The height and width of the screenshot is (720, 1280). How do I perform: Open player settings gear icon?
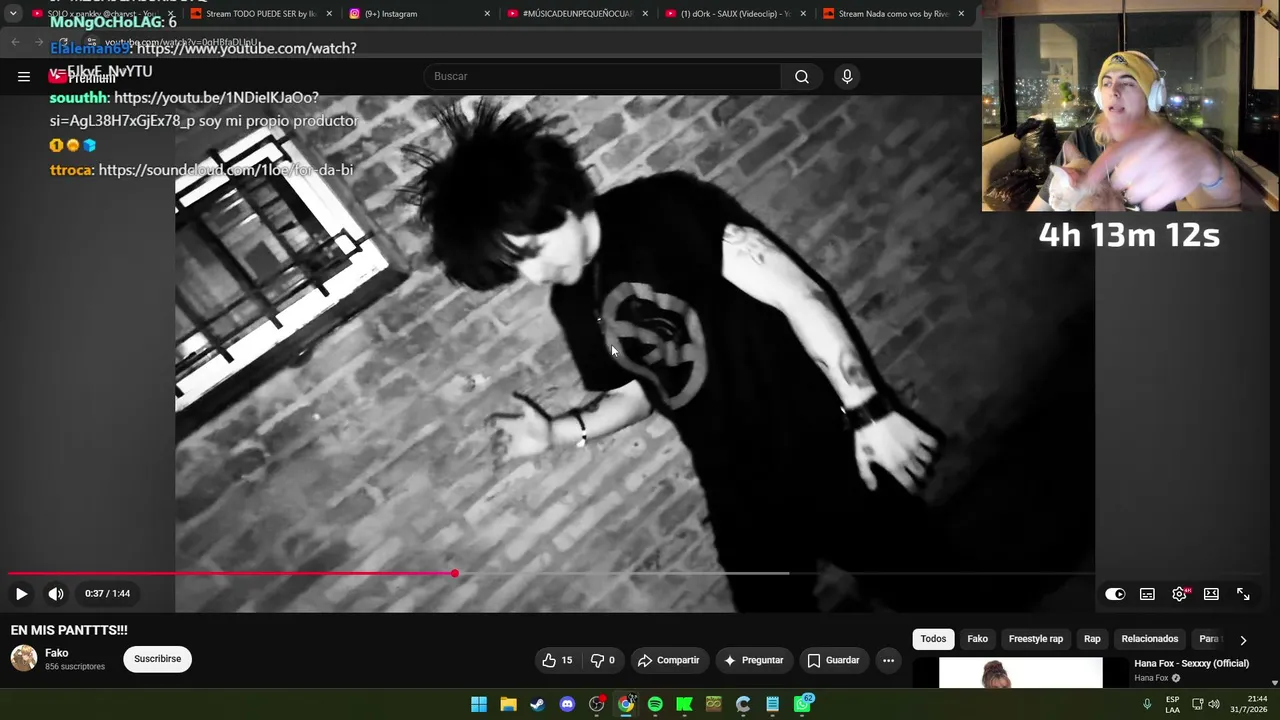[x=1180, y=594]
